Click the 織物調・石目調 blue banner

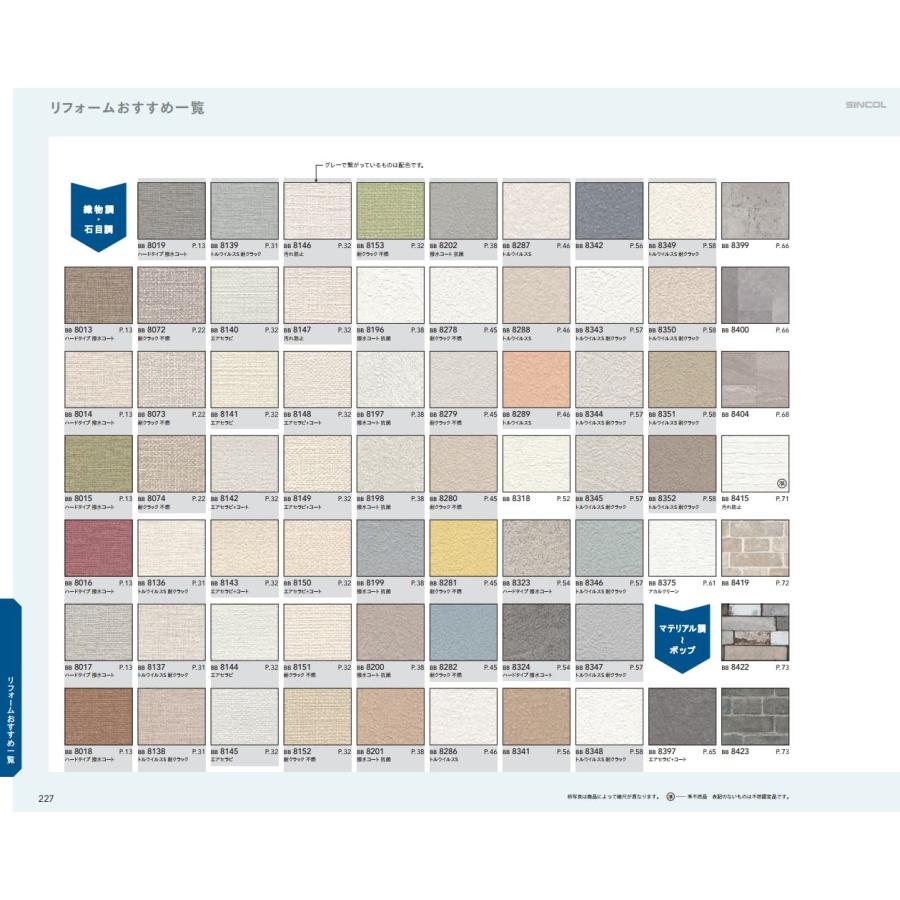click(x=98, y=213)
